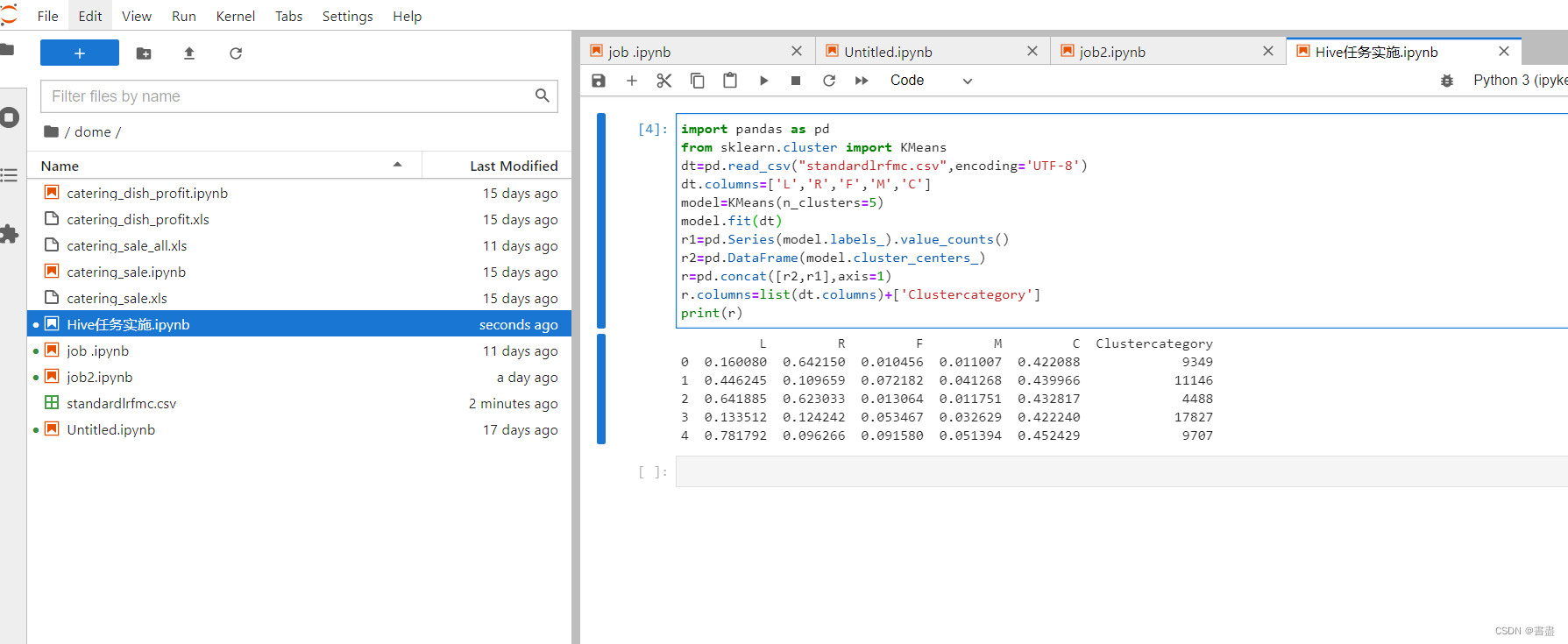Viewport: 1568px width, 644px height.
Task: Click the Clustercategory value 17827
Action: tap(1194, 417)
